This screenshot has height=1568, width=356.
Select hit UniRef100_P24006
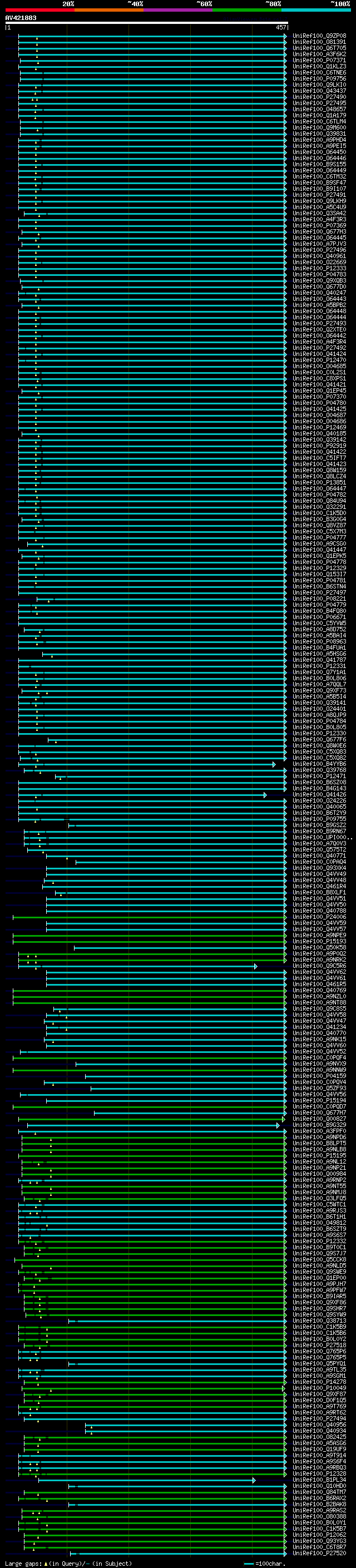coord(319,917)
